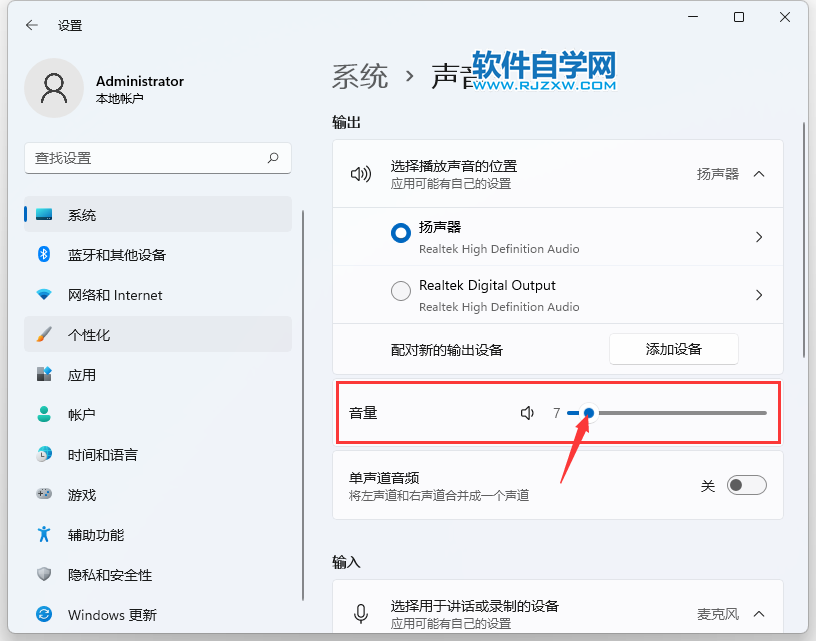Click the back arrow in Settings header
Image resolution: width=816 pixels, height=641 pixels.
pyautogui.click(x=31, y=25)
